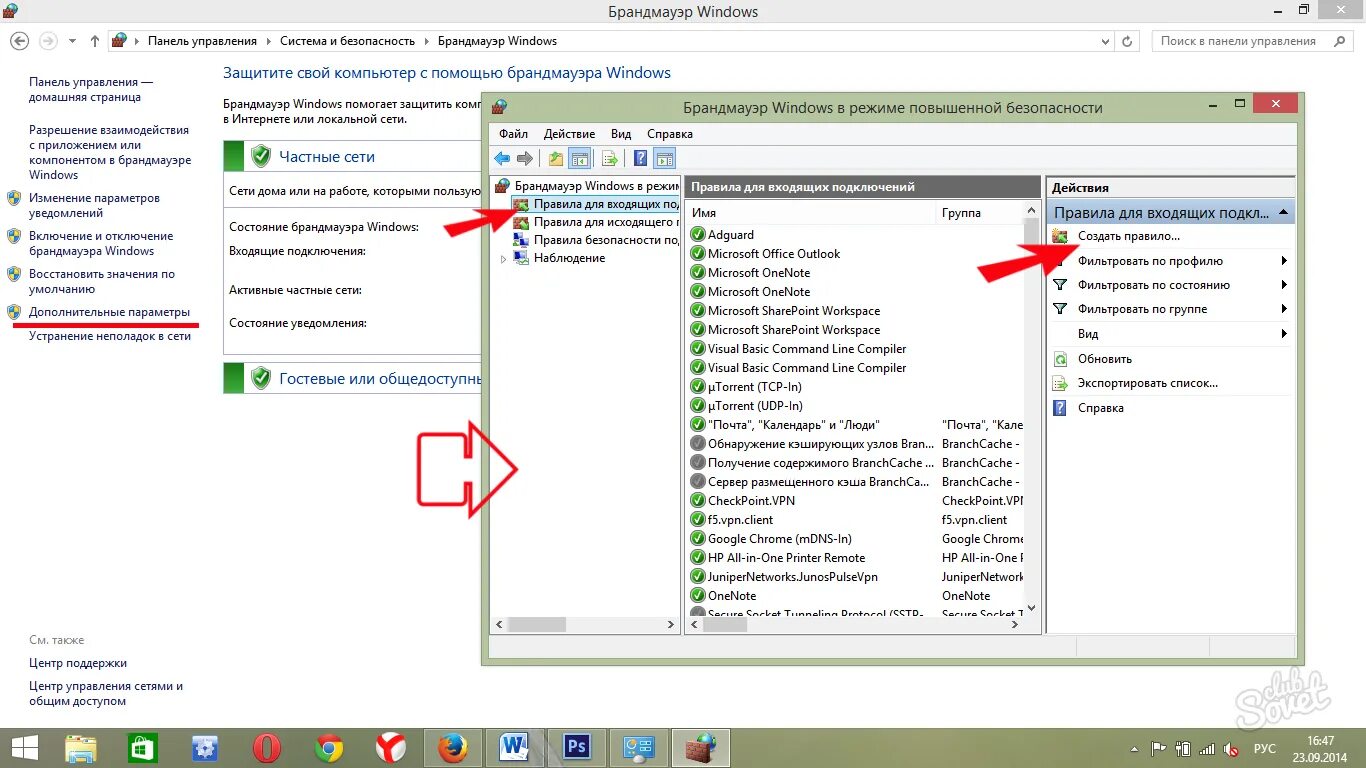Click the funnel icon beside Фильтровать по группе
The width and height of the screenshot is (1366, 768).
[1061, 309]
